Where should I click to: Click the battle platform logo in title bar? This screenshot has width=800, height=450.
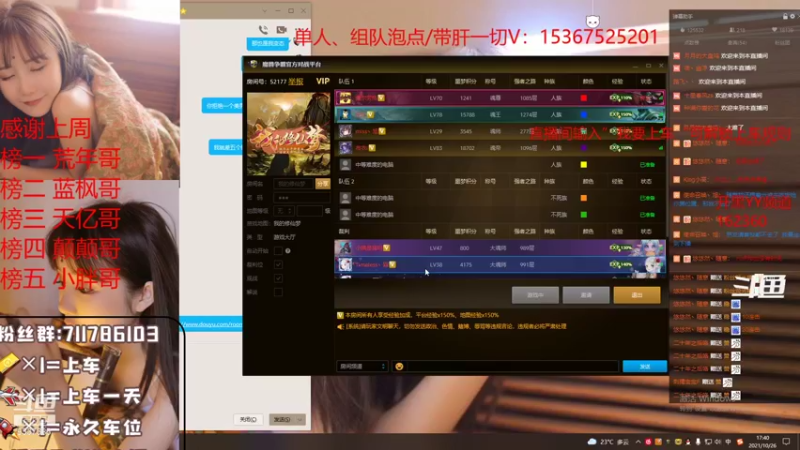click(254, 64)
